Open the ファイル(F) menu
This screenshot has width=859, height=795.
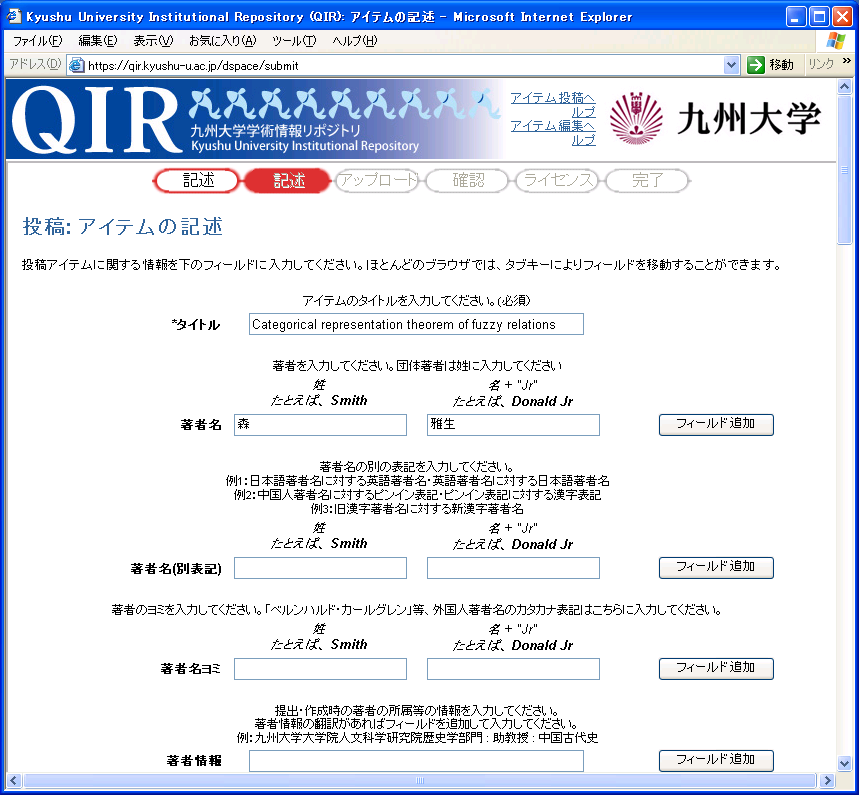click(x=37, y=41)
